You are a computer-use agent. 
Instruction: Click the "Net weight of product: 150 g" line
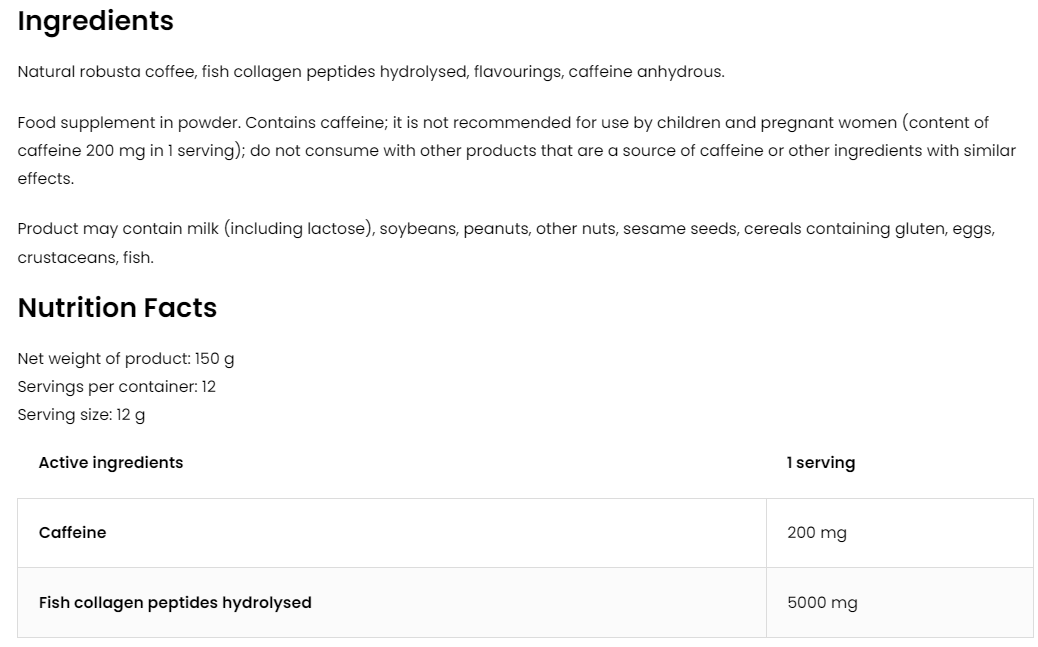pyautogui.click(x=126, y=358)
